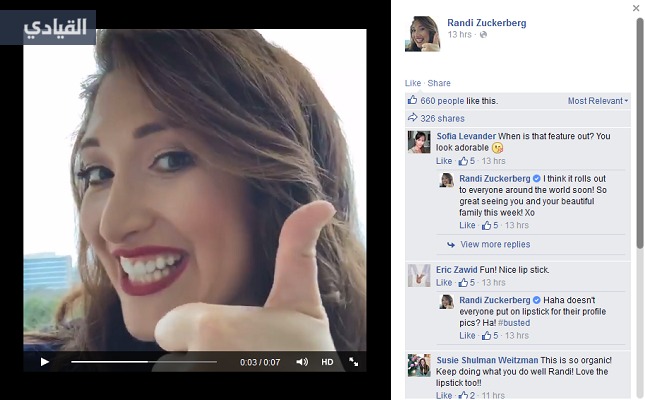Click thumbs-up count on Randi's rollout reply
Viewport: 645px width, 400px height.
(490, 225)
